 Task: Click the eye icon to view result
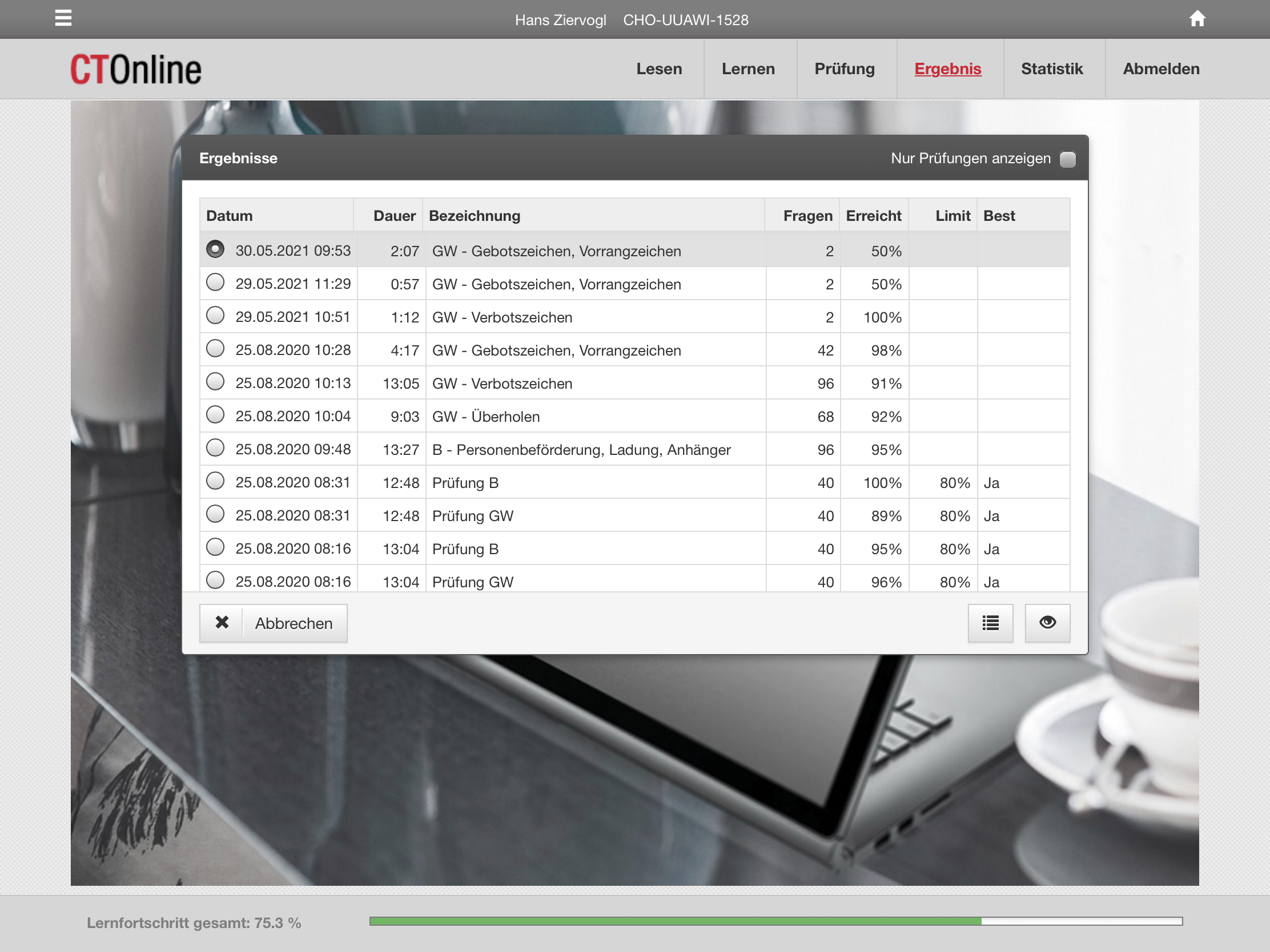[1047, 623]
